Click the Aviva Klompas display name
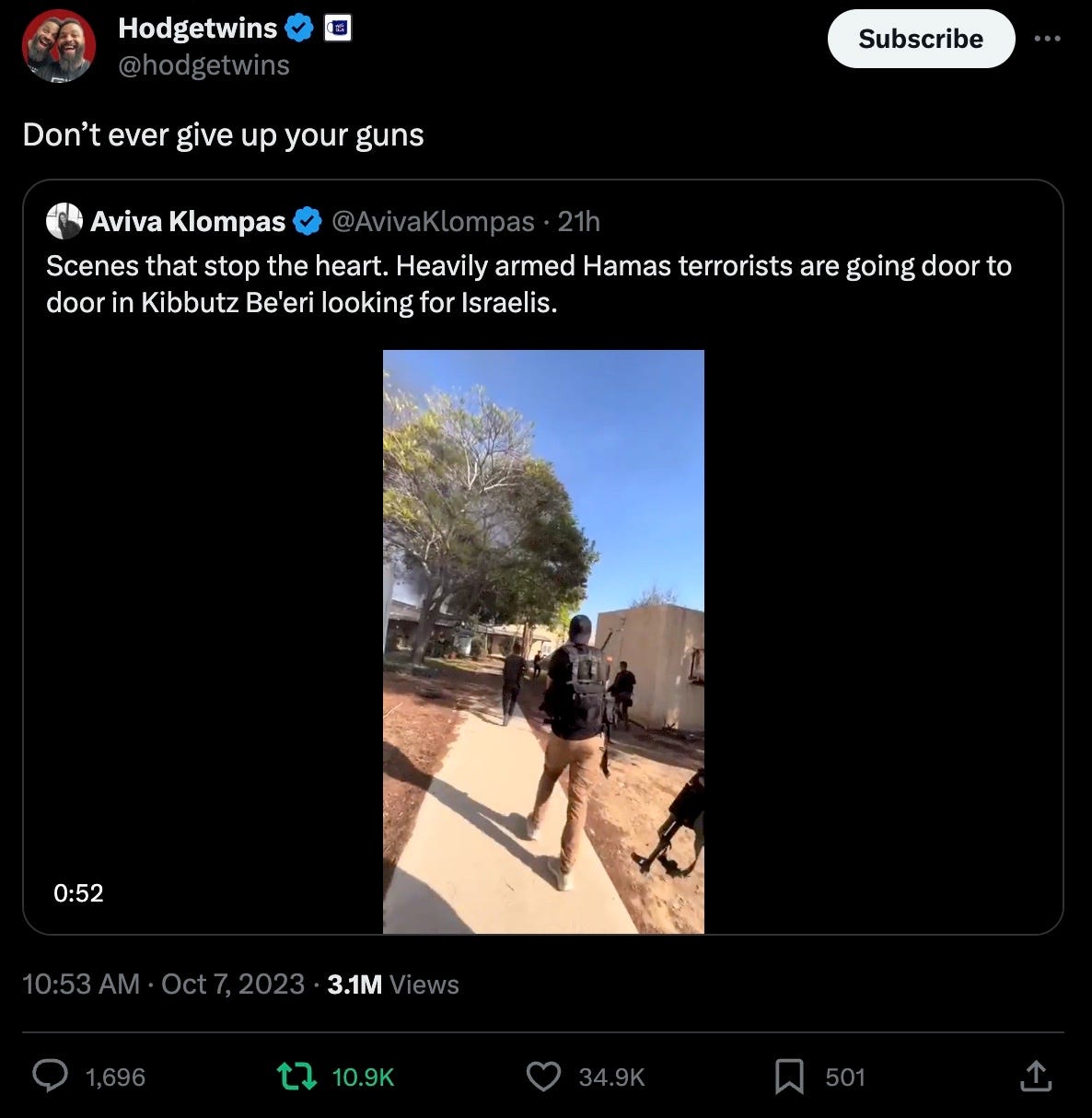The image size is (1092, 1118). tap(188, 221)
